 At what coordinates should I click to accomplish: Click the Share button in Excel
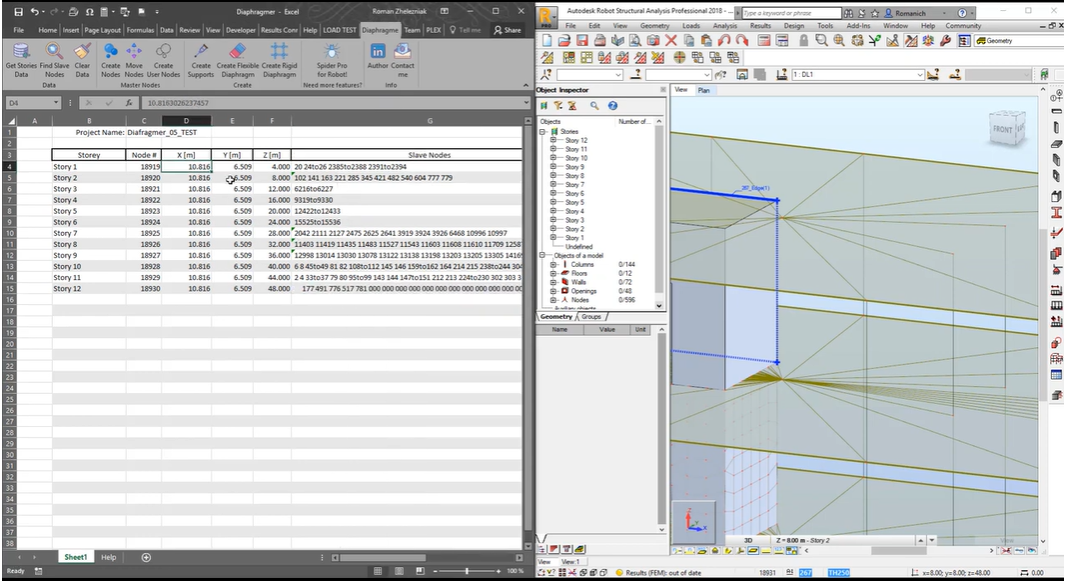click(x=507, y=30)
